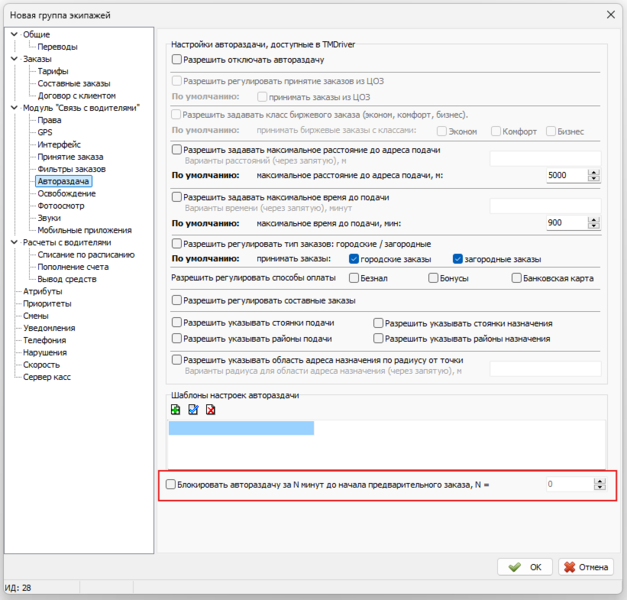Decrease the max time value 900
Viewport: 627px width, 600px height.
pos(594,226)
